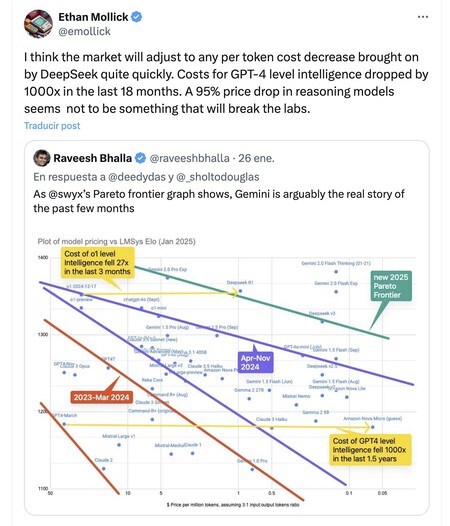Viewport: 450px width, 526px height.
Task: Click the yellow 'Cost of o1 level' callout
Action: pyautogui.click(x=97, y=263)
